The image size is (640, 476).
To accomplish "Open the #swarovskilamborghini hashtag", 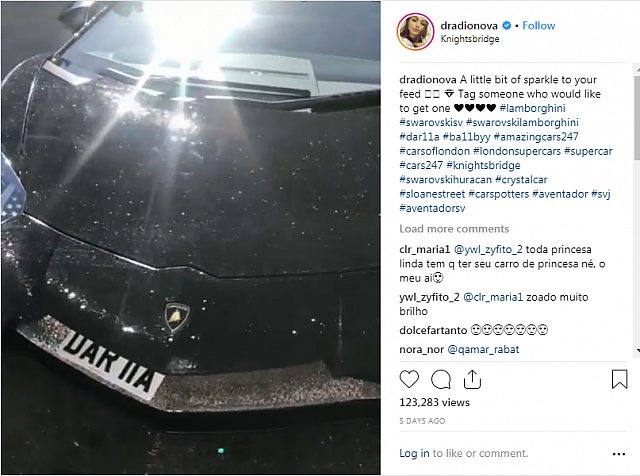I will pos(522,122).
